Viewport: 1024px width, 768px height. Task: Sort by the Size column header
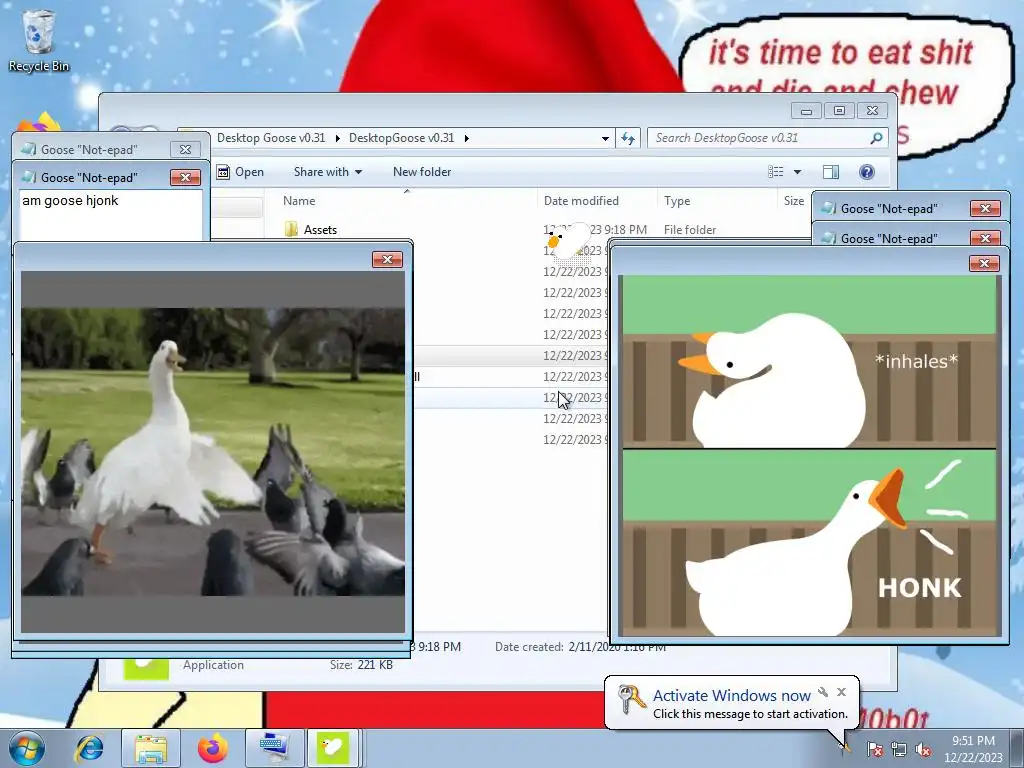(793, 200)
